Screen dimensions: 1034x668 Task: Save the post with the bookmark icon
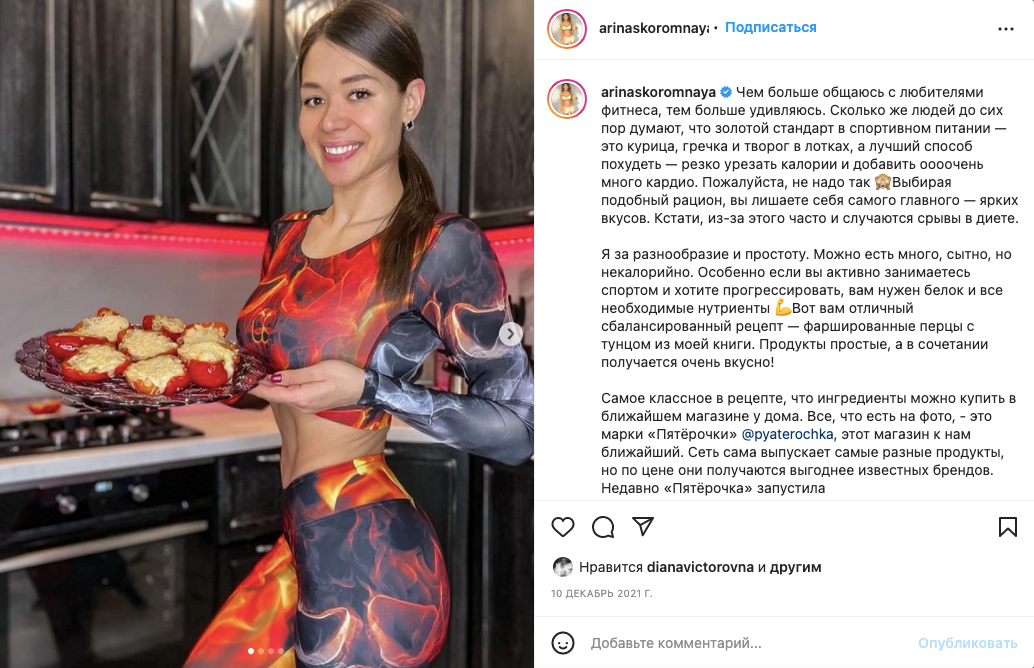coord(1007,527)
